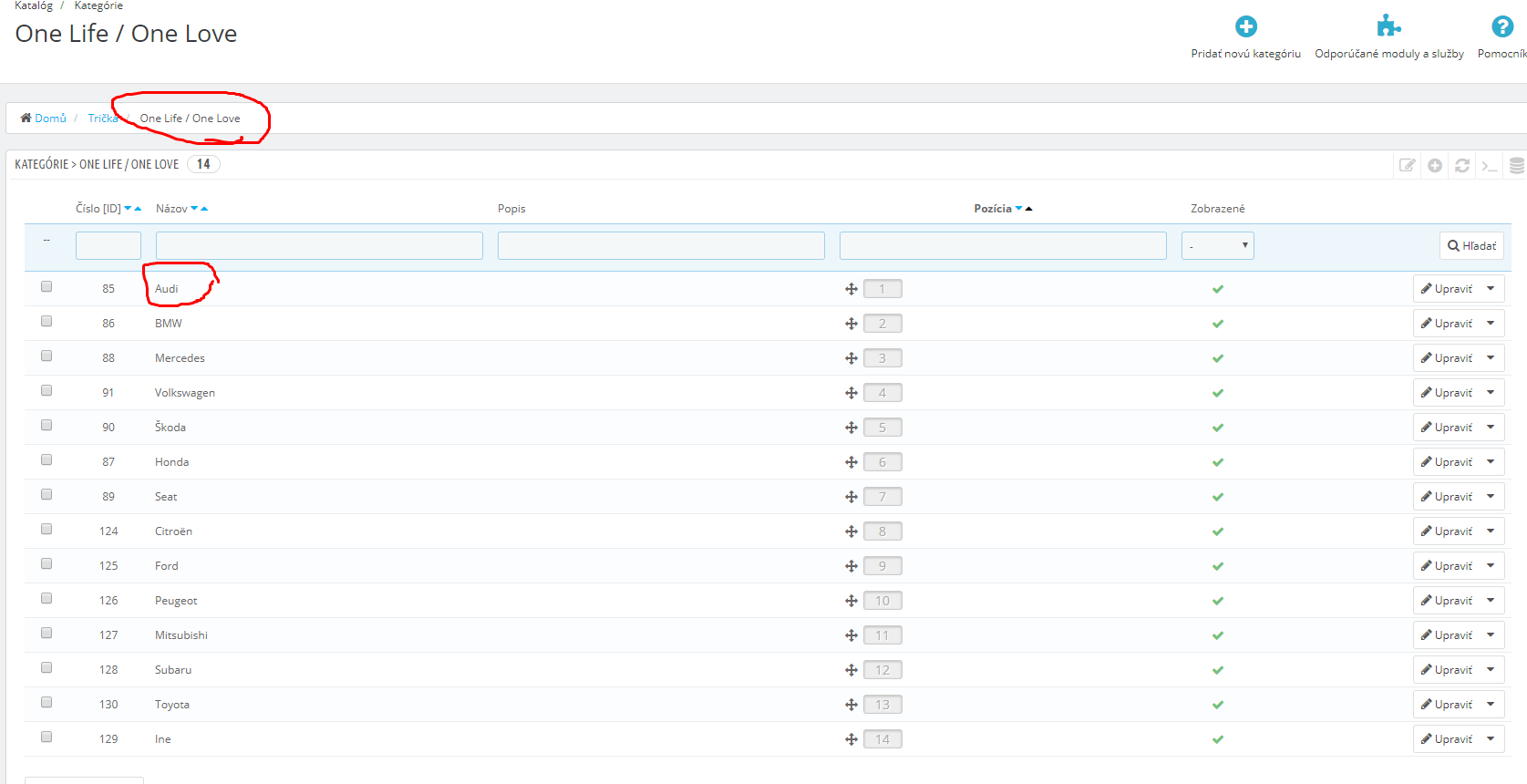Image resolution: width=1527 pixels, height=784 pixels.
Task: Toggle displayed checkmark for Audi
Action: [x=1218, y=289]
